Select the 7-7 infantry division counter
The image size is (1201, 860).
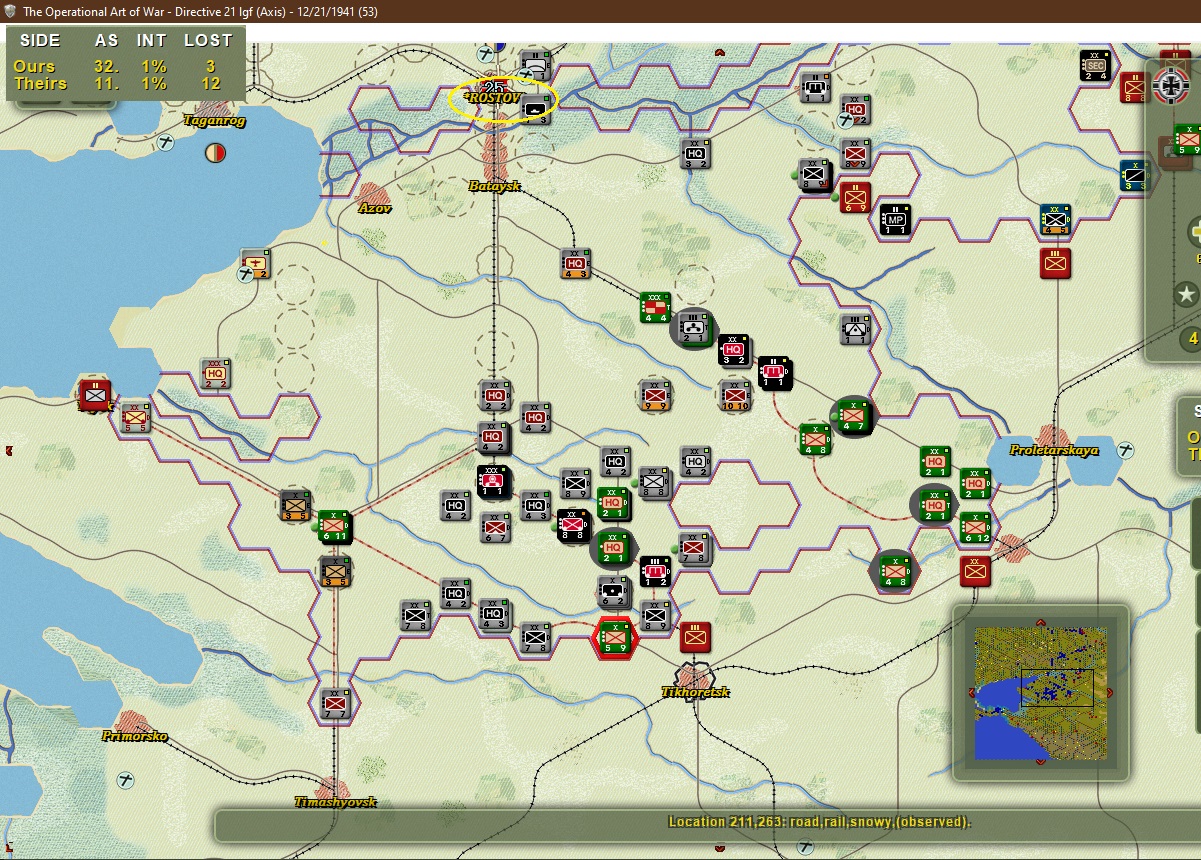(334, 703)
